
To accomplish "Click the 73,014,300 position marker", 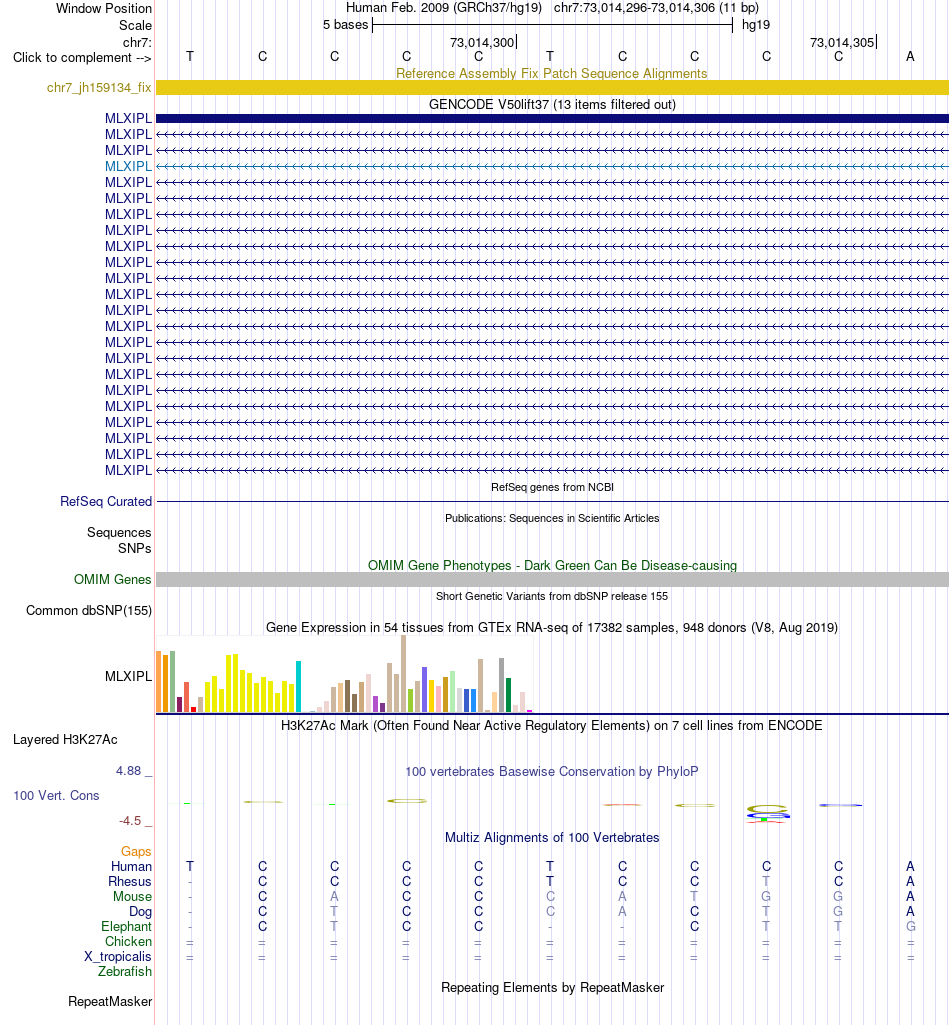I will click(x=483, y=42).
